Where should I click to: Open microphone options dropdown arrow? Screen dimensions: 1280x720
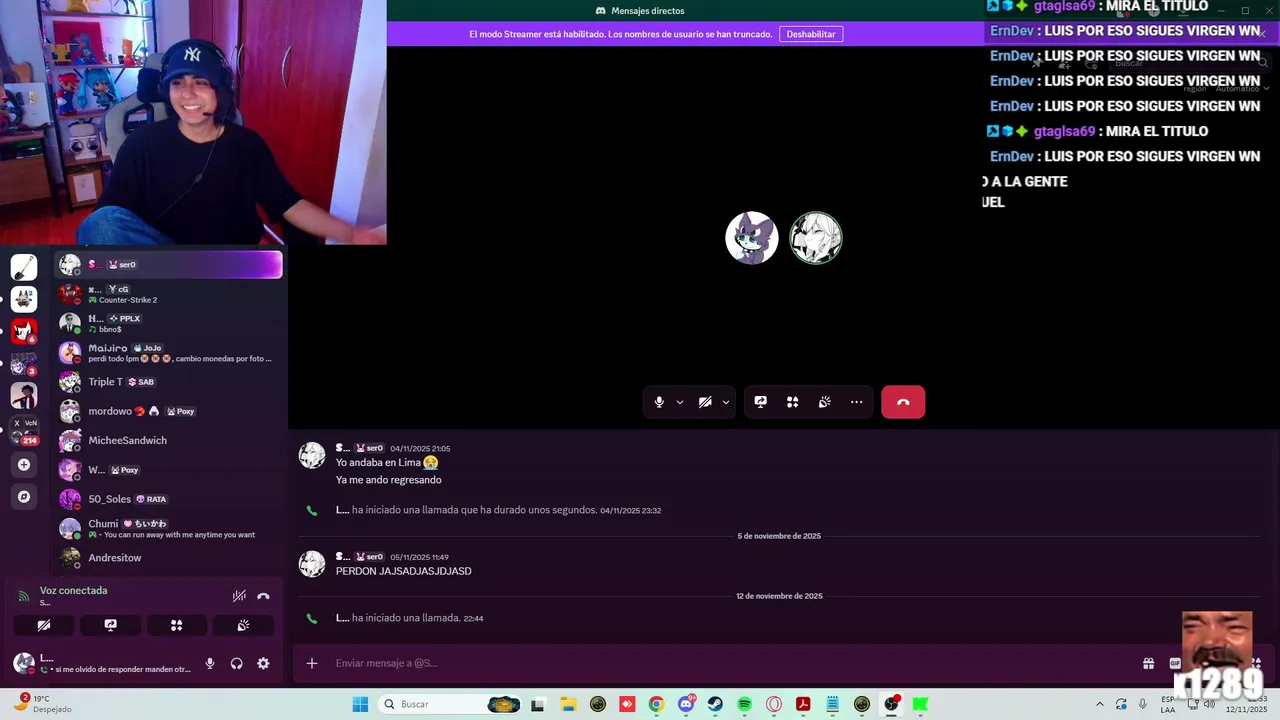pyautogui.click(x=680, y=402)
